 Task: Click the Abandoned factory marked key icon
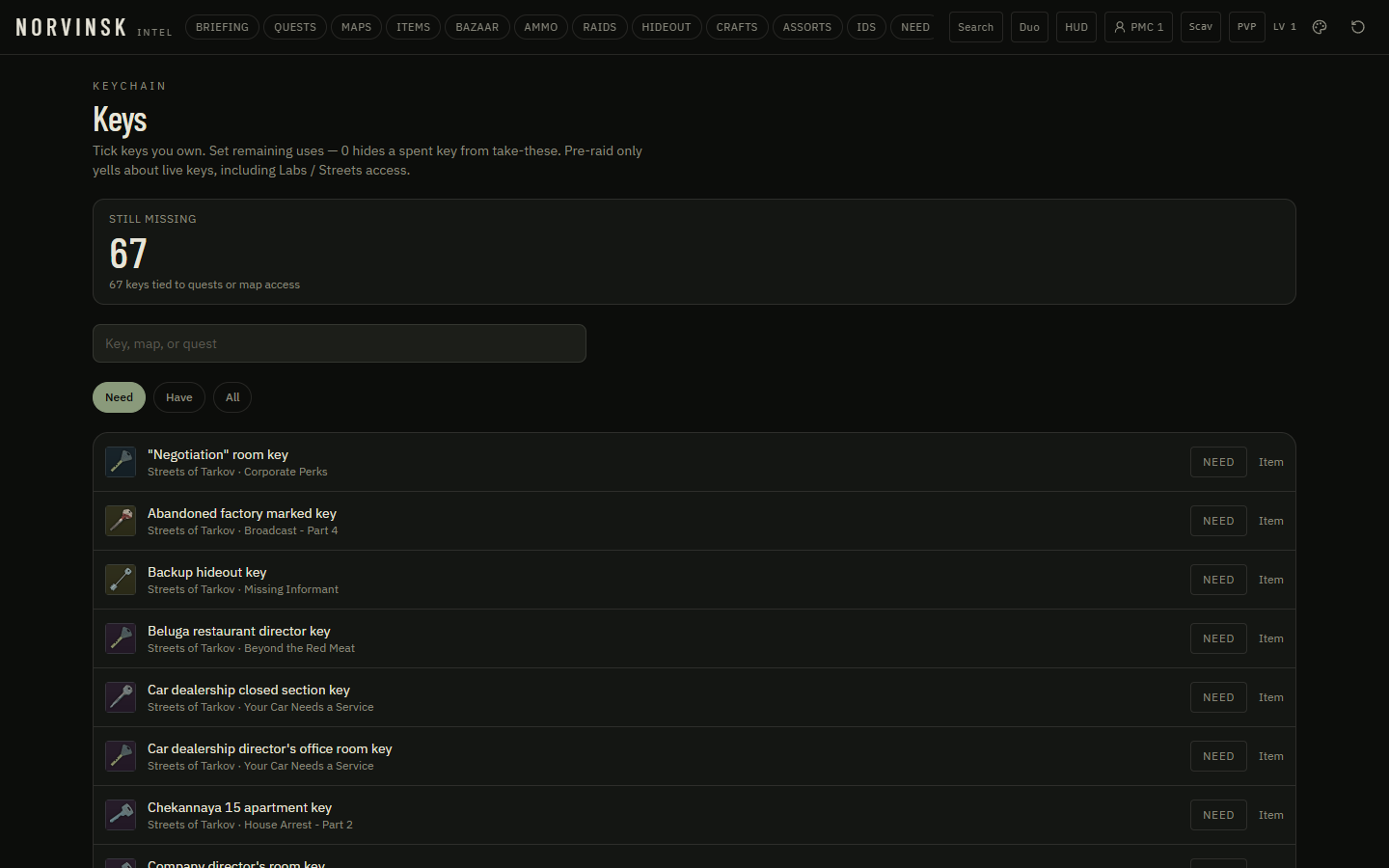121,521
